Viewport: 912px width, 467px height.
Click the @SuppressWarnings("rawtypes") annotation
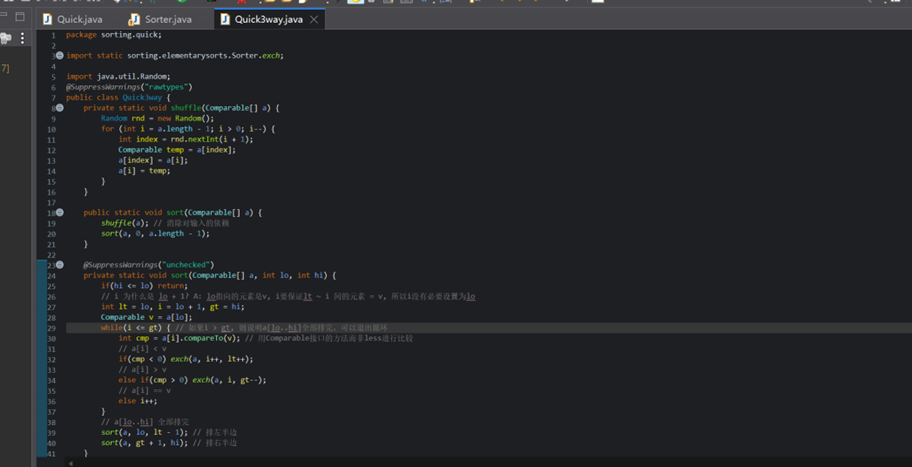click(129, 87)
